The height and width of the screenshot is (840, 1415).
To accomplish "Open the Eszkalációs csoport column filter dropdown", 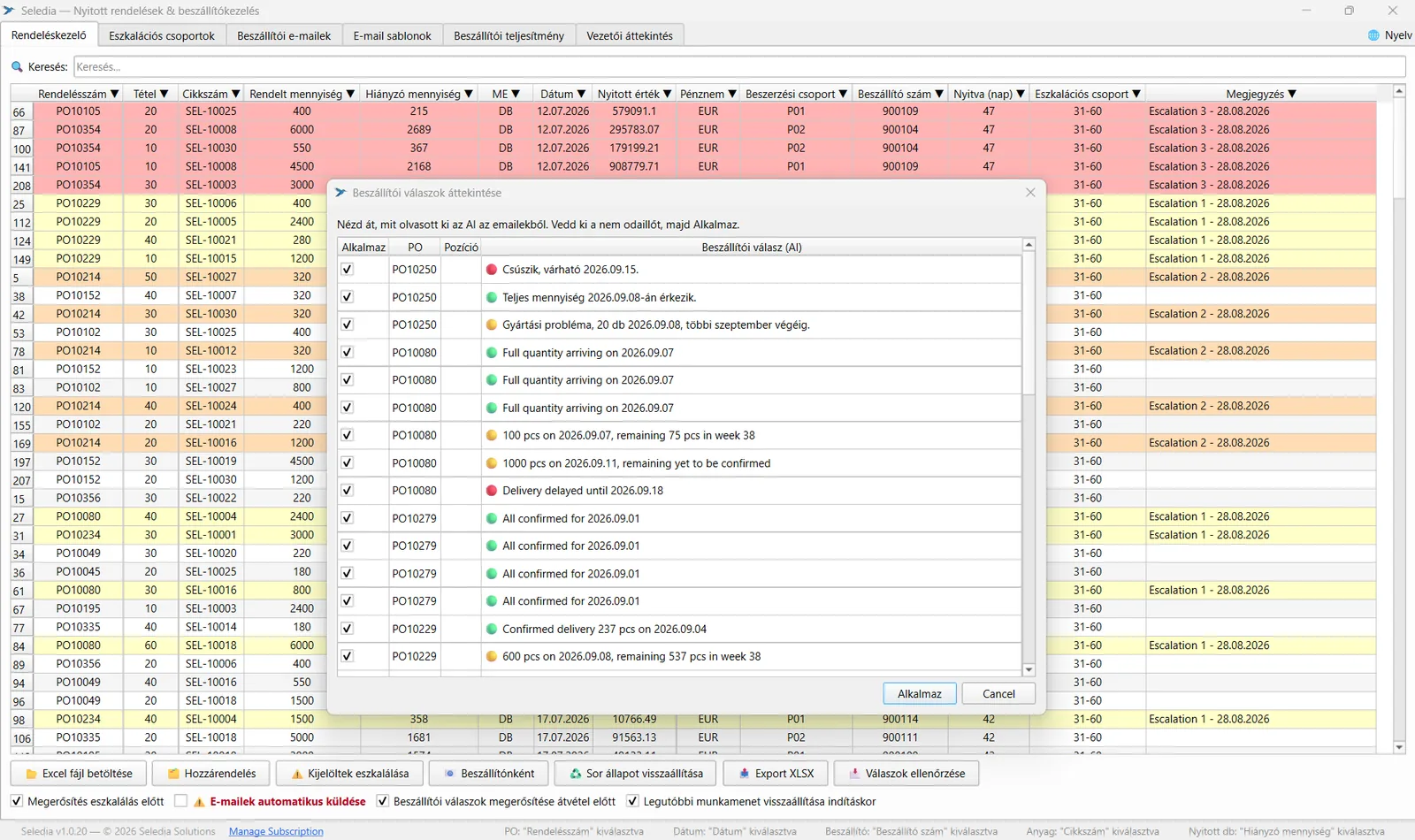I will (x=1136, y=94).
